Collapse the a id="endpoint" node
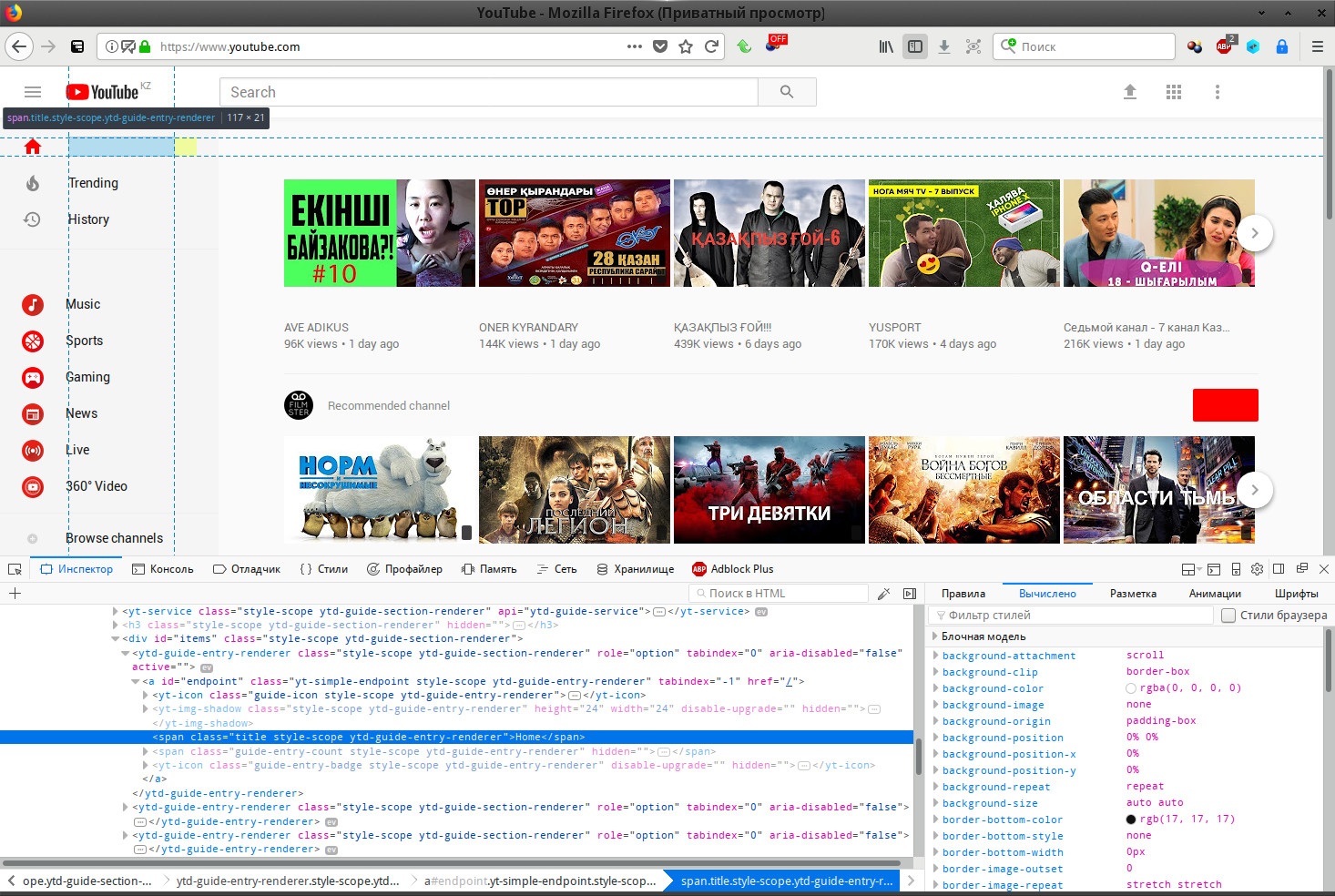This screenshot has height=896, width=1335. 135,681
